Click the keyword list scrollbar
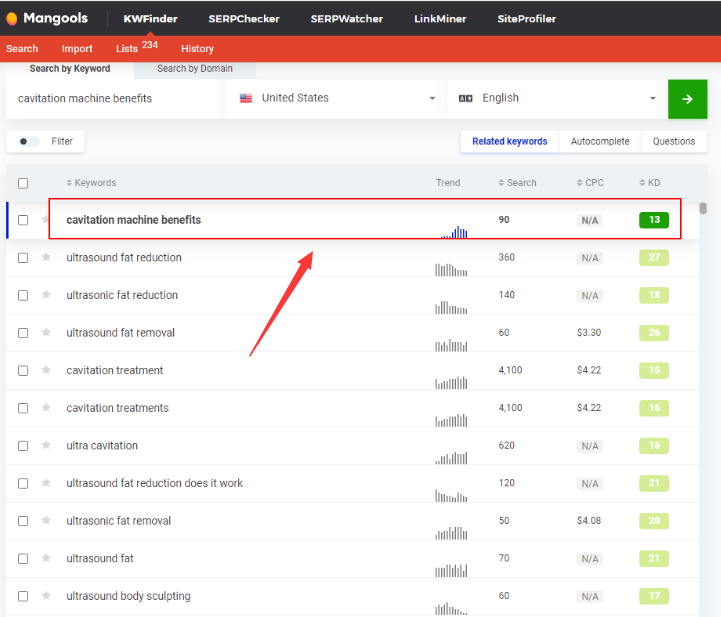This screenshot has height=617, width=721. (x=703, y=208)
